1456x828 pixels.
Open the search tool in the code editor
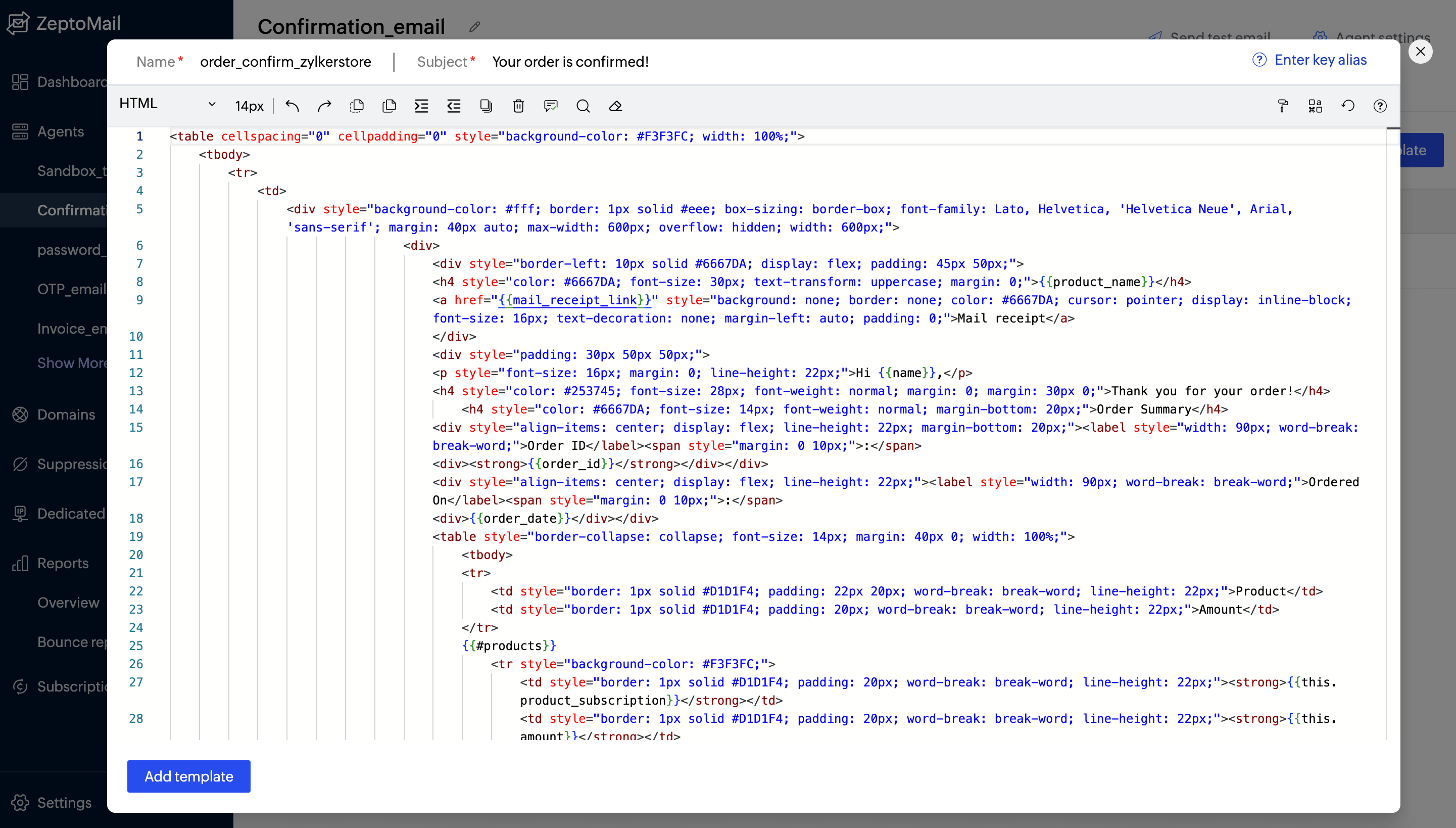(x=583, y=106)
